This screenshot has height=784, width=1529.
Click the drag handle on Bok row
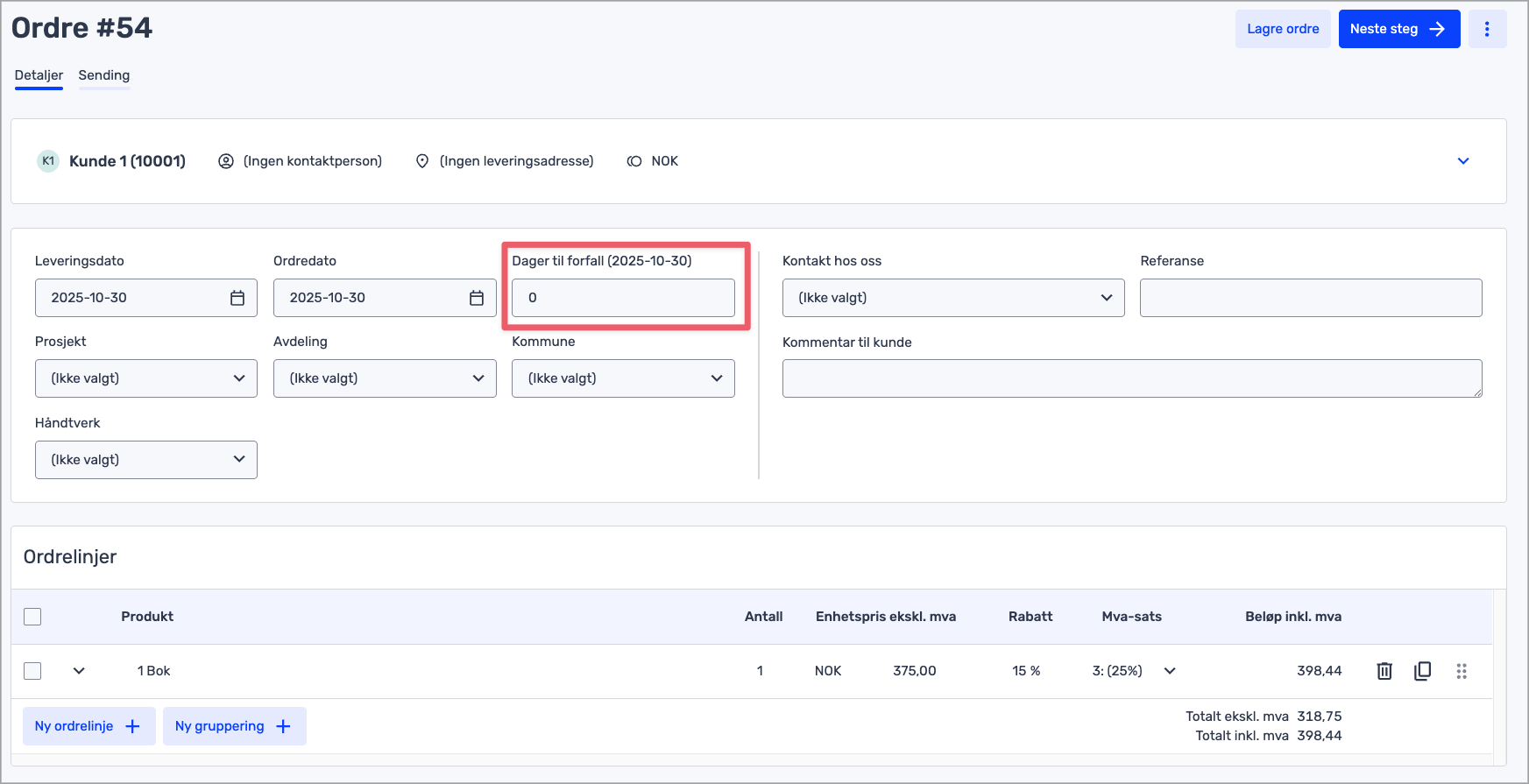pyautogui.click(x=1462, y=671)
